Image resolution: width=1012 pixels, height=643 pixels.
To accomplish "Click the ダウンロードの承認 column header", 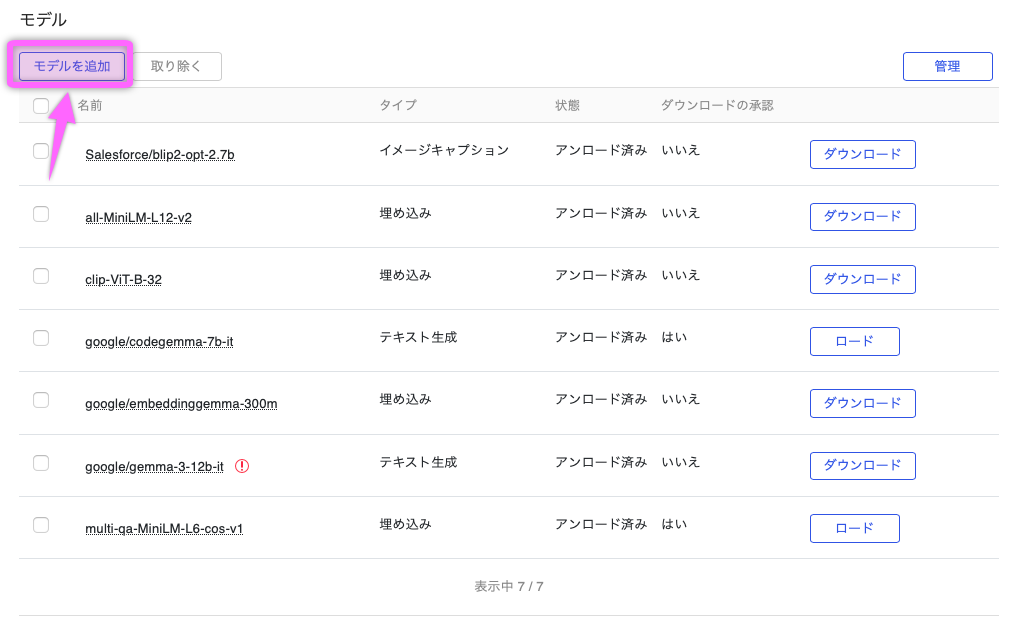I will pyautogui.click(x=717, y=105).
